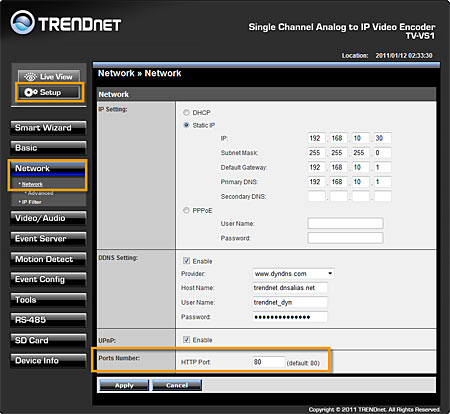Click the HTTP Port input field
Screen dimensions: 450x414
[x=269, y=362]
